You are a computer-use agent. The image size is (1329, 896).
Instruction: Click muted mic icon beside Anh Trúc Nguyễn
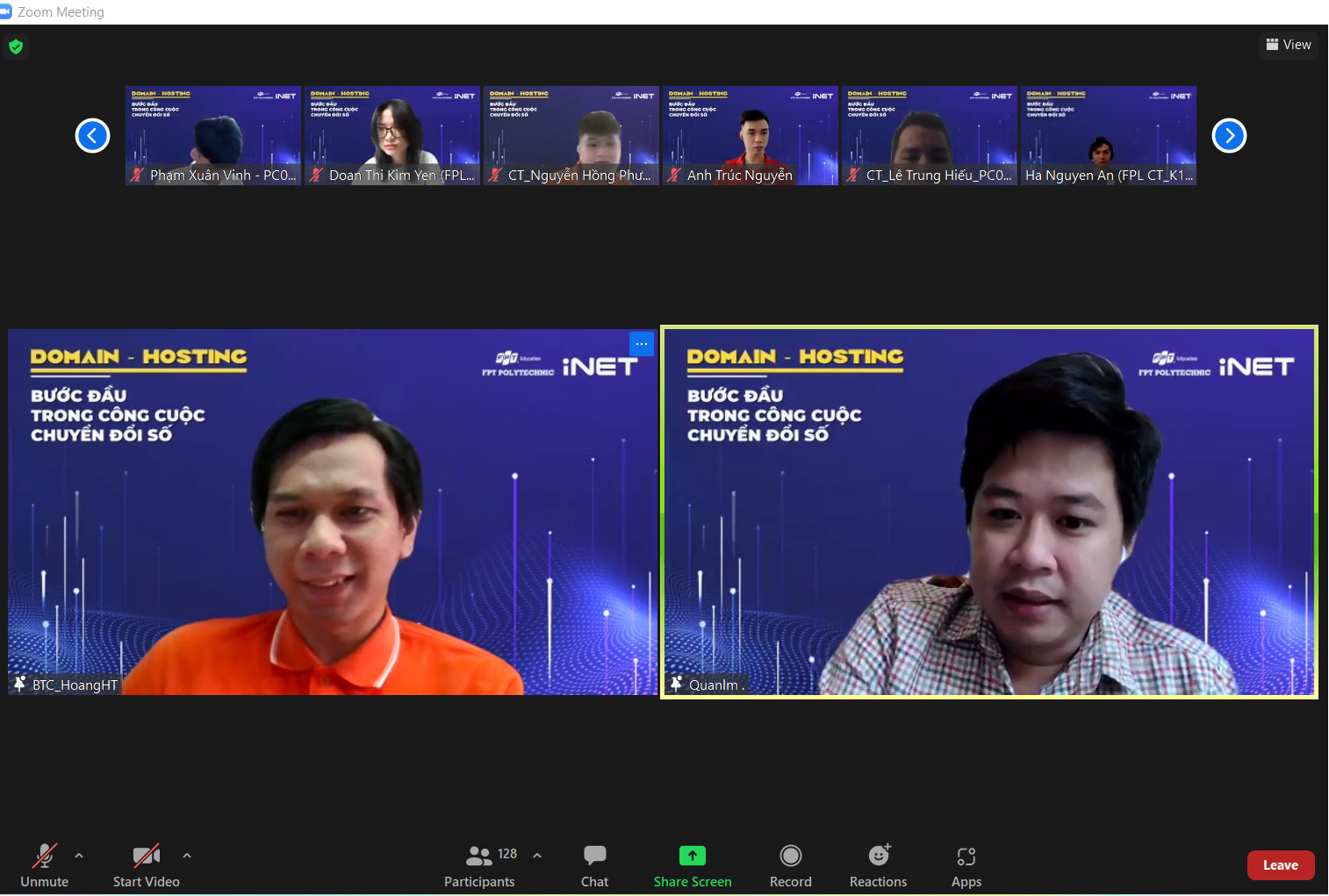tap(674, 176)
